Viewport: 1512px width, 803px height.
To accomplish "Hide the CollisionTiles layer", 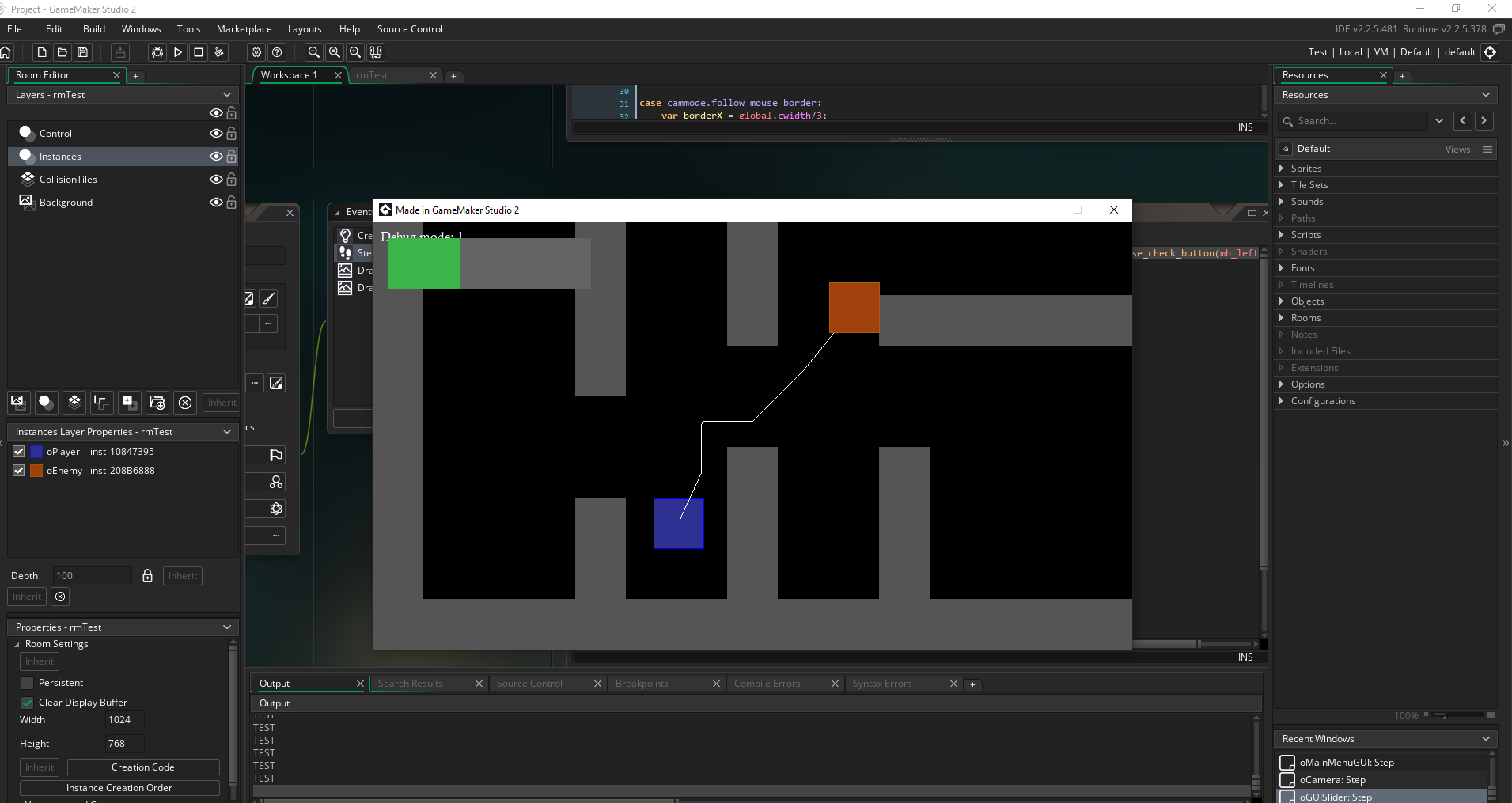I will (x=215, y=180).
